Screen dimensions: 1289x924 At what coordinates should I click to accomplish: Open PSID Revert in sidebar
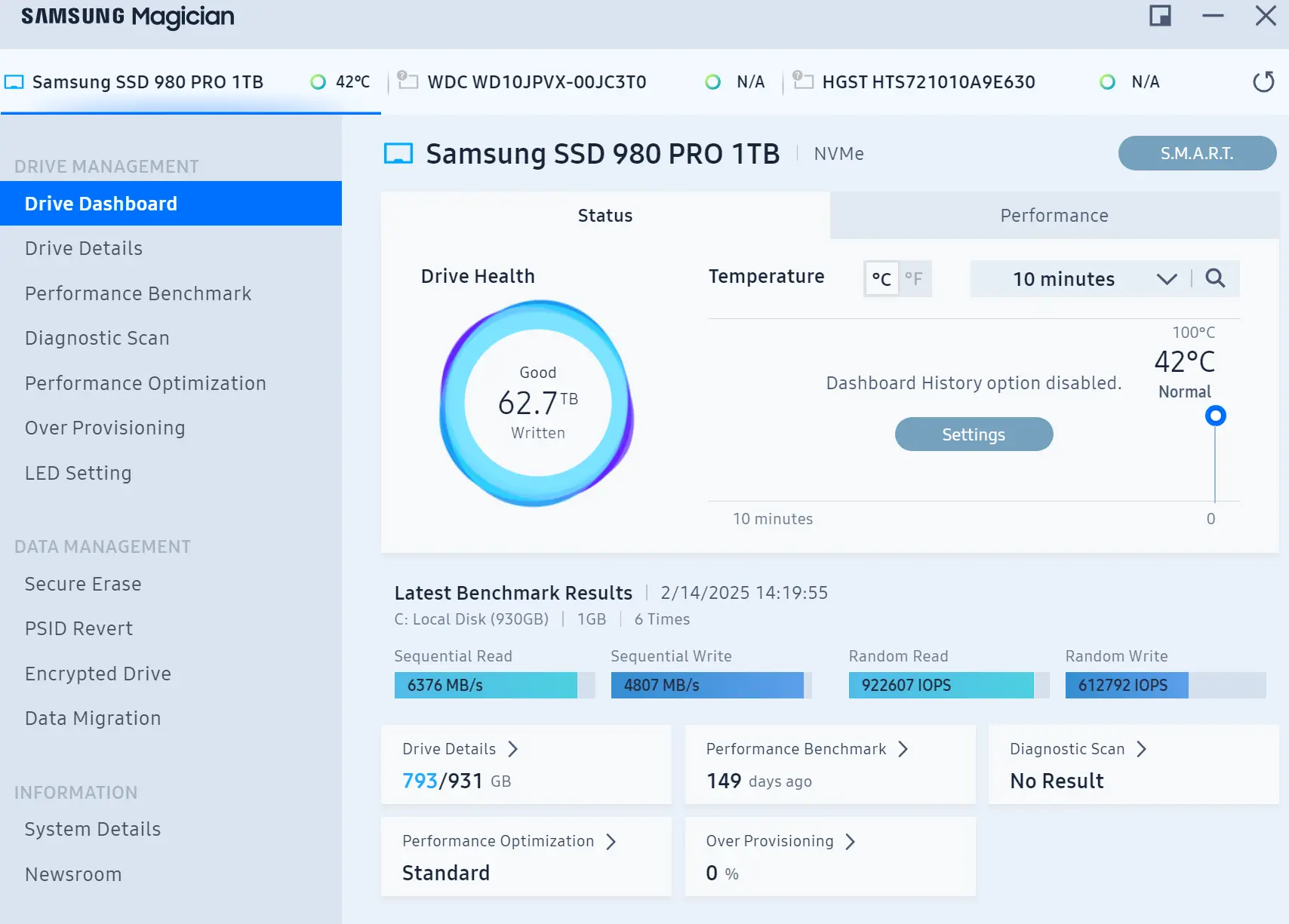(171, 628)
